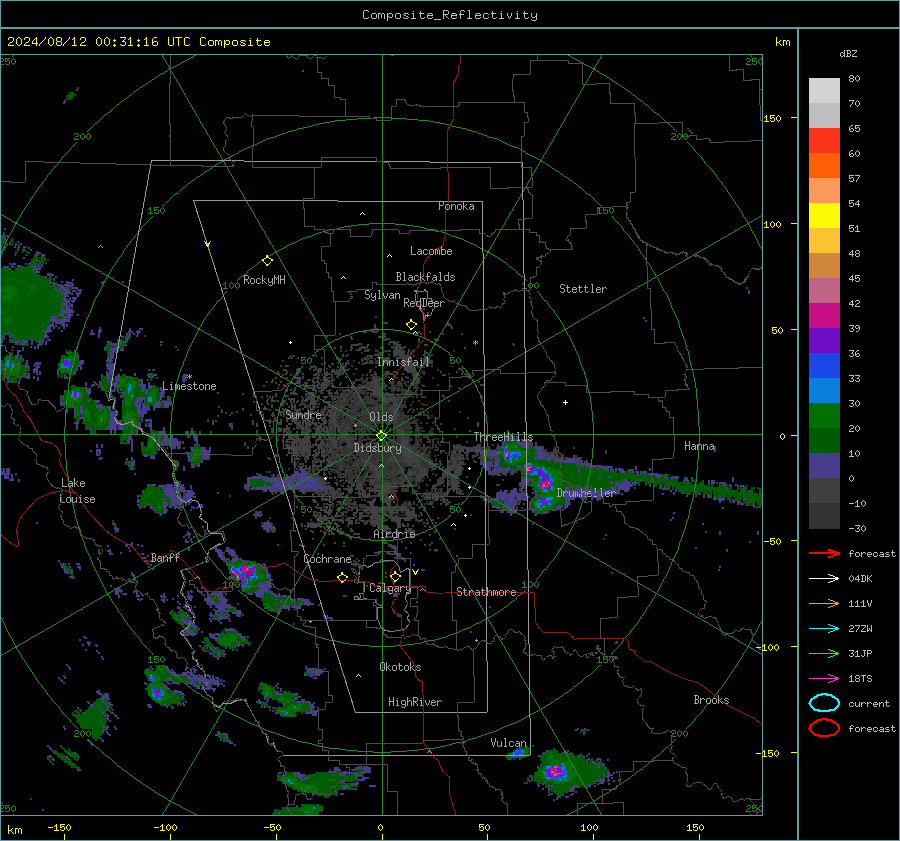Select the orange 60 dBZ swatch
The image size is (900, 841).
824,166
